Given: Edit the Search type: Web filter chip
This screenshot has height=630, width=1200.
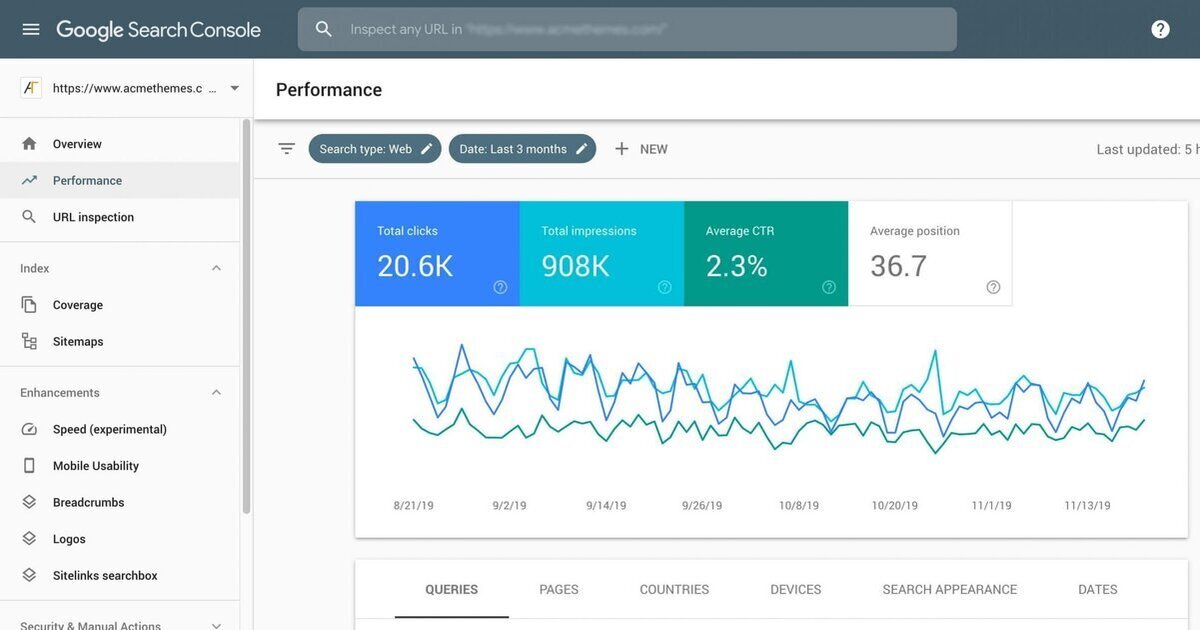Looking at the screenshot, I should 375,149.
